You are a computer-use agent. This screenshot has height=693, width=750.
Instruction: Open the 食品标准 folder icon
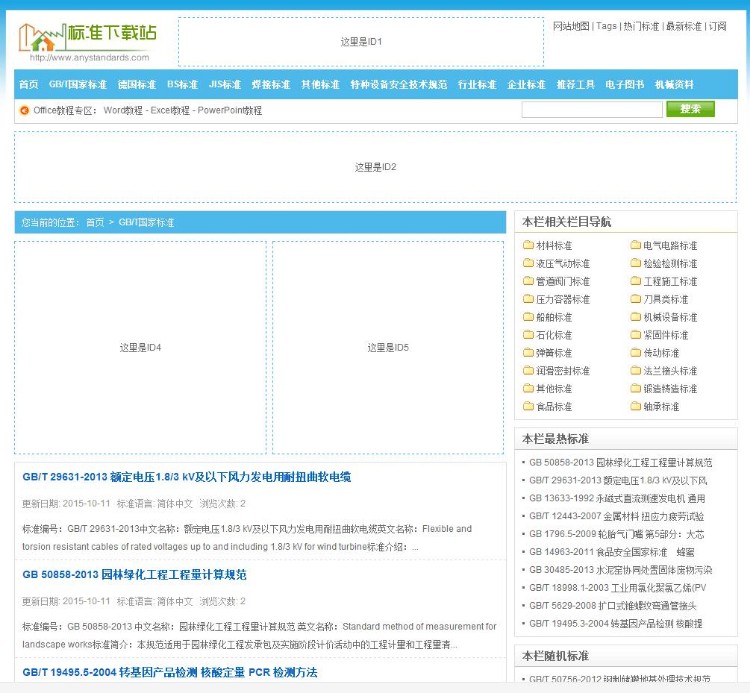tap(528, 407)
